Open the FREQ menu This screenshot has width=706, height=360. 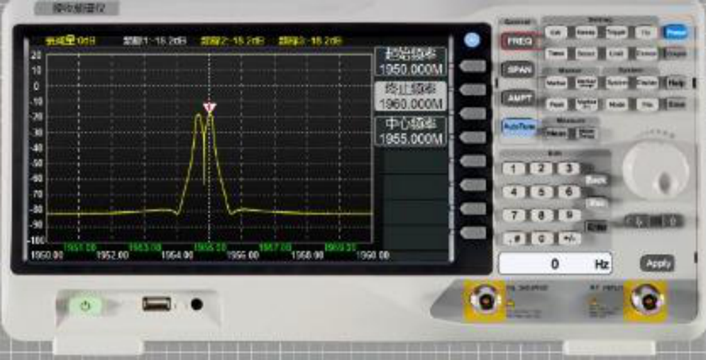519,41
